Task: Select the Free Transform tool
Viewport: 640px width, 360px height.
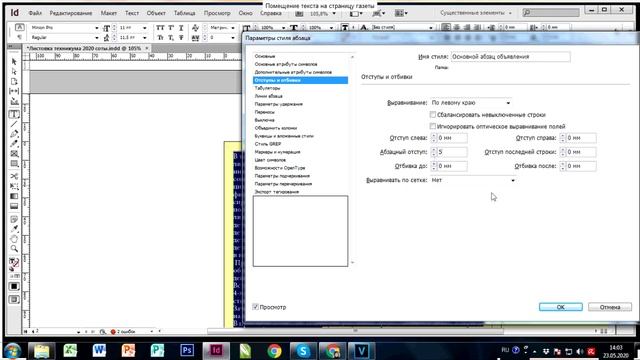Action: (x=14, y=186)
